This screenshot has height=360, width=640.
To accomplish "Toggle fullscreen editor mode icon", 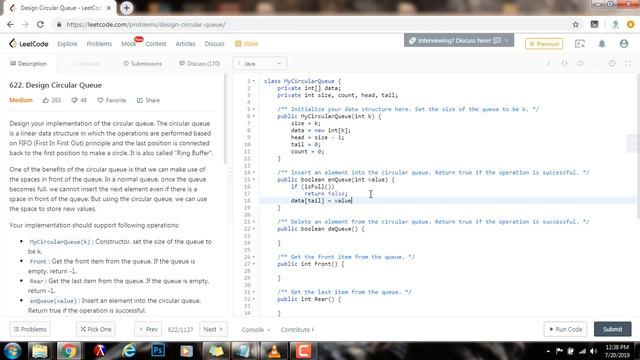I will [628, 63].
